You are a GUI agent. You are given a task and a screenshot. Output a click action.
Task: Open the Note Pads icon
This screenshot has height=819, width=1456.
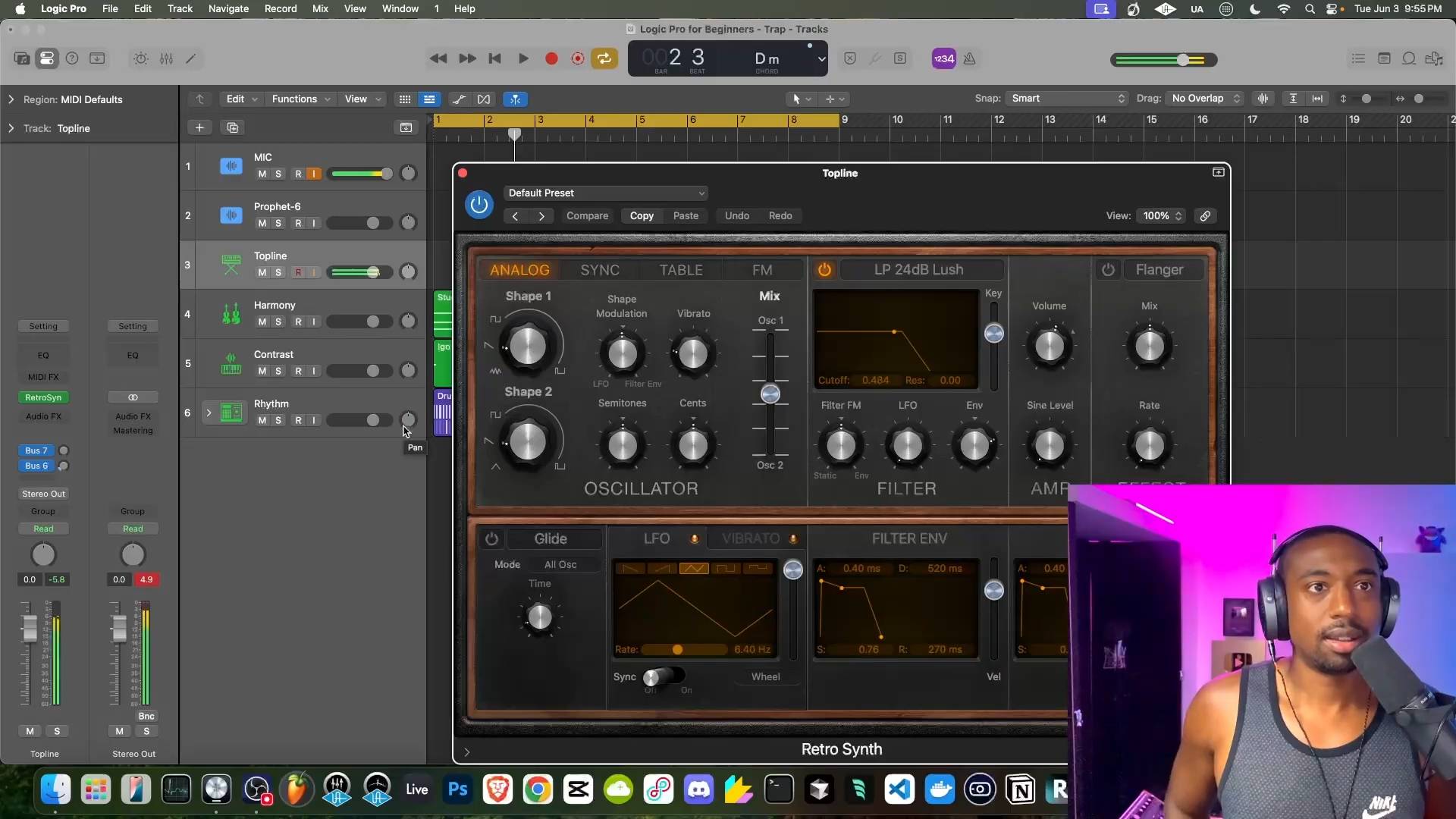(x=1384, y=58)
